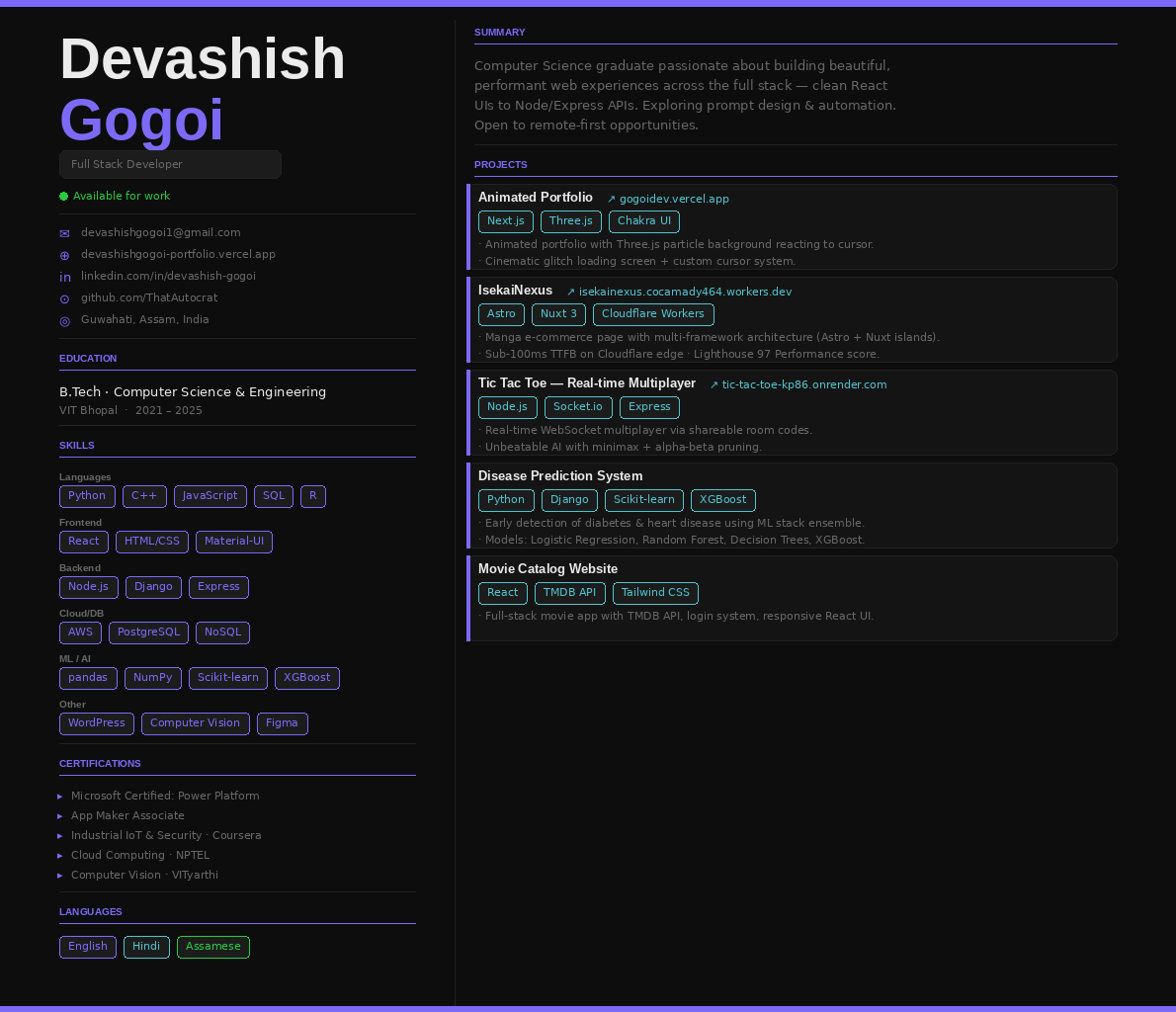The width and height of the screenshot is (1176, 1012).
Task: Click the Disease Prediction System title
Action: (560, 476)
